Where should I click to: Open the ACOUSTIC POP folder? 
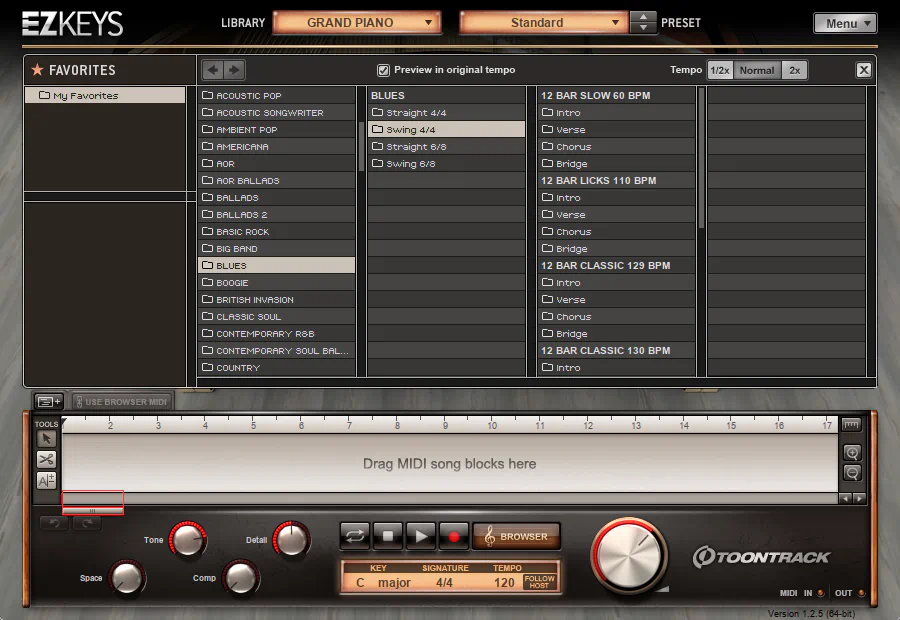pos(277,95)
